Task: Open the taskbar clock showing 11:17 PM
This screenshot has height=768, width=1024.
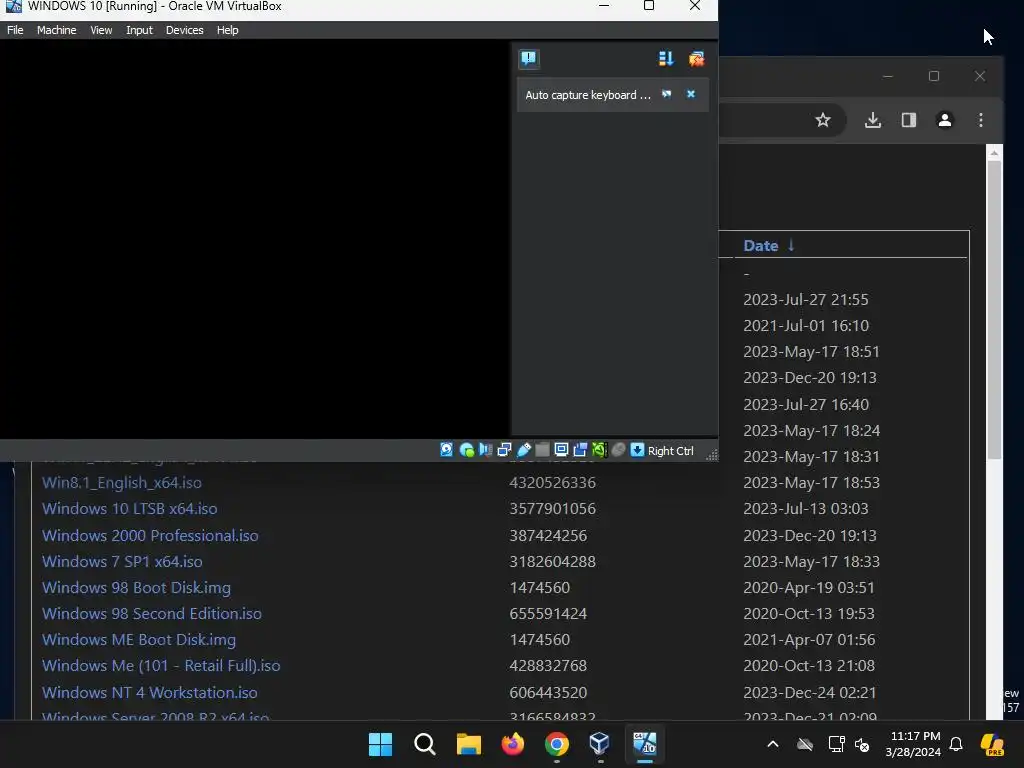Action: [x=914, y=744]
